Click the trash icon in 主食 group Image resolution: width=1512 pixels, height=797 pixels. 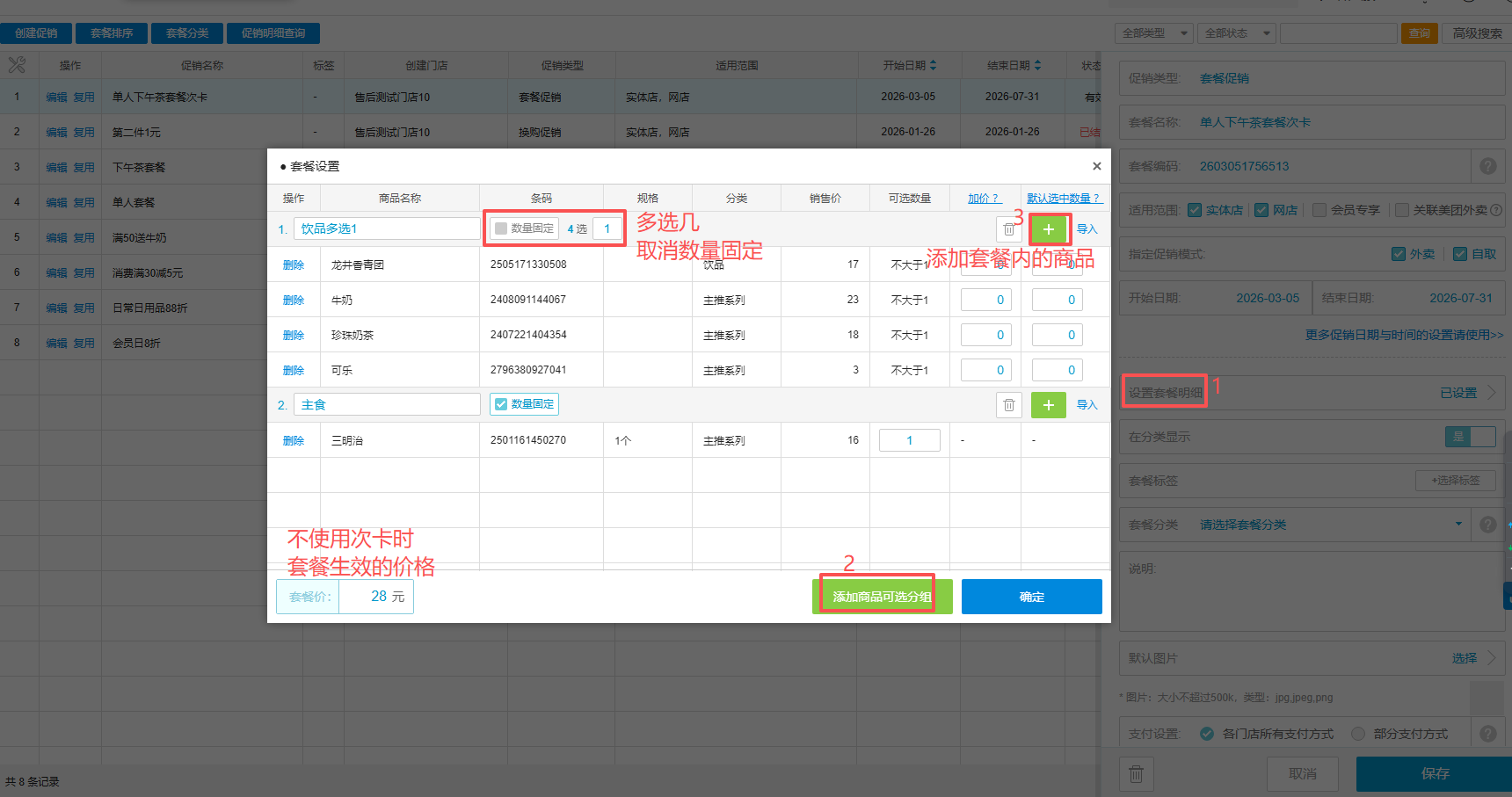pyautogui.click(x=1008, y=405)
